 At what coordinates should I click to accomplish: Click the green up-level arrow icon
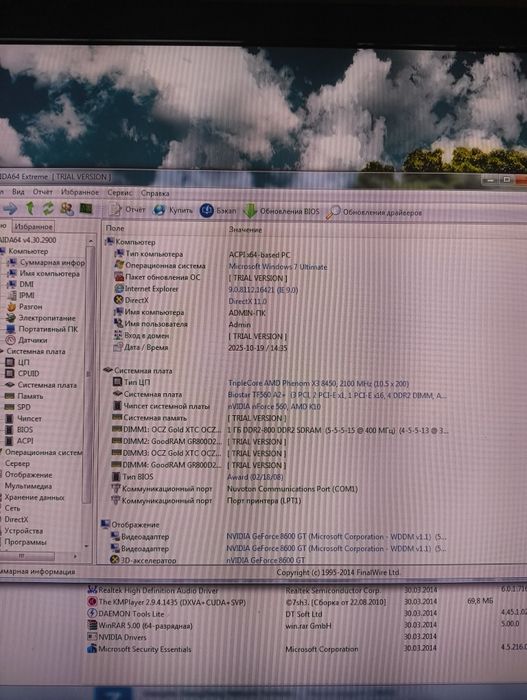(30, 208)
